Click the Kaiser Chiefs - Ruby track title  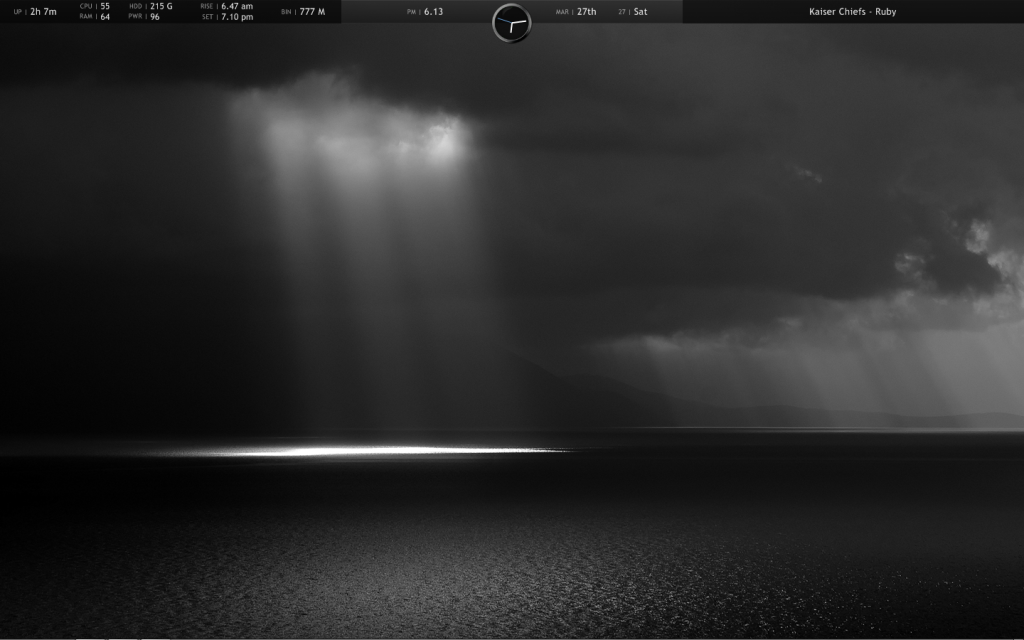tap(852, 12)
